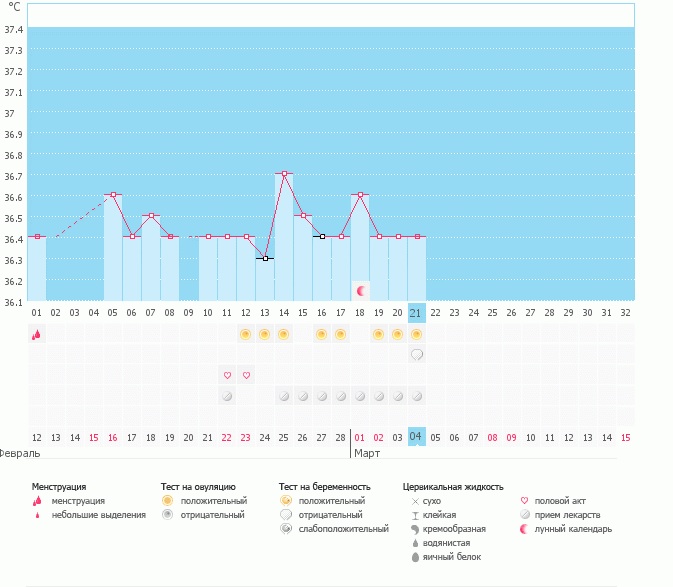Click the lowest temperature point on day 13

point(265,258)
